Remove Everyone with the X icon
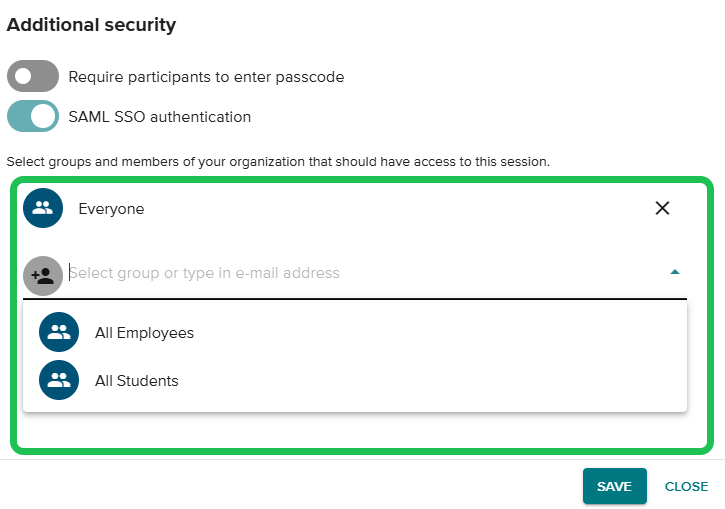 tap(662, 208)
